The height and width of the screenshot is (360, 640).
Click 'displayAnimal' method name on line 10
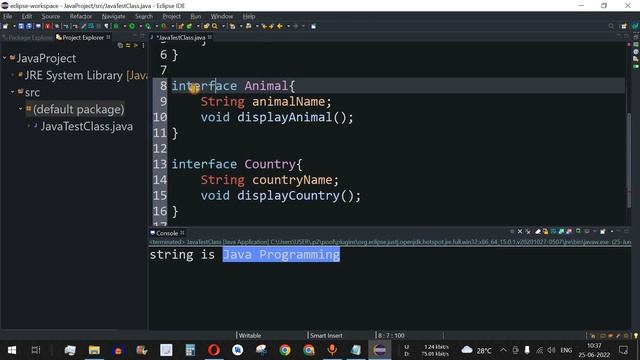pyautogui.click(x=285, y=118)
